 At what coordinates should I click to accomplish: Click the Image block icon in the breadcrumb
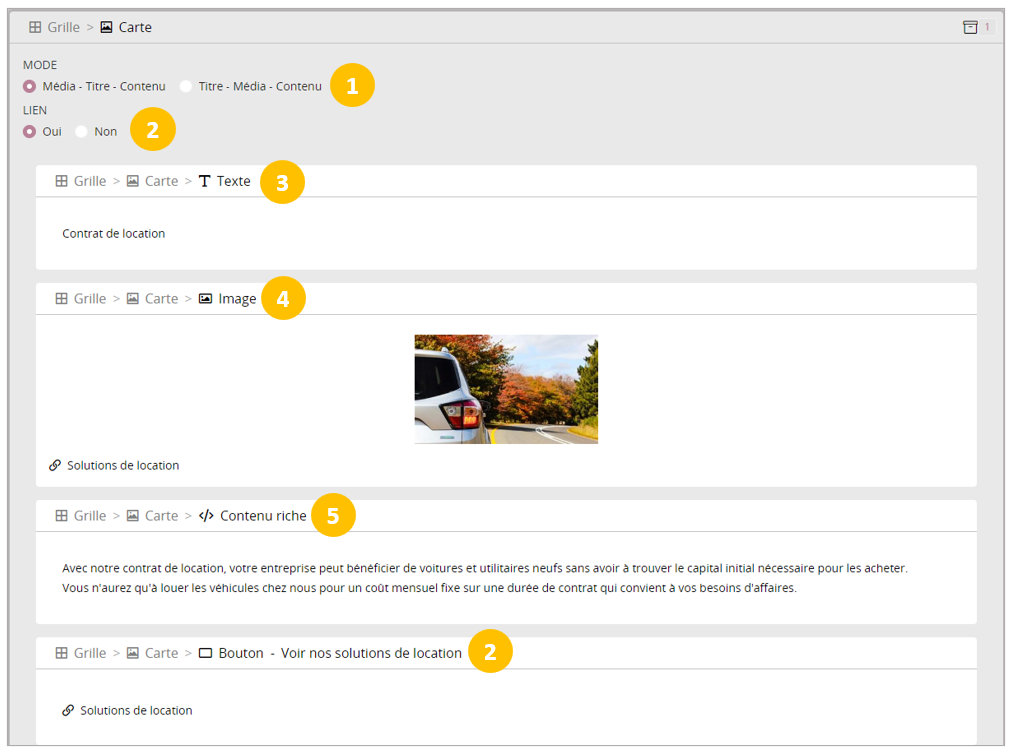(x=206, y=298)
